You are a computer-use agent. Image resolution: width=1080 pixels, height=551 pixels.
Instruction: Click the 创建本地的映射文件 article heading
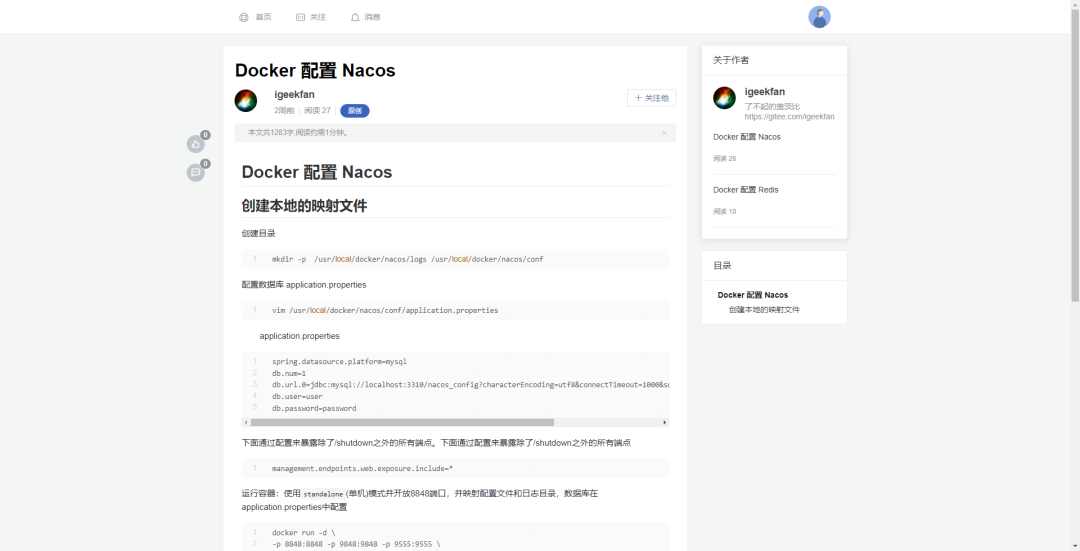[x=304, y=206]
